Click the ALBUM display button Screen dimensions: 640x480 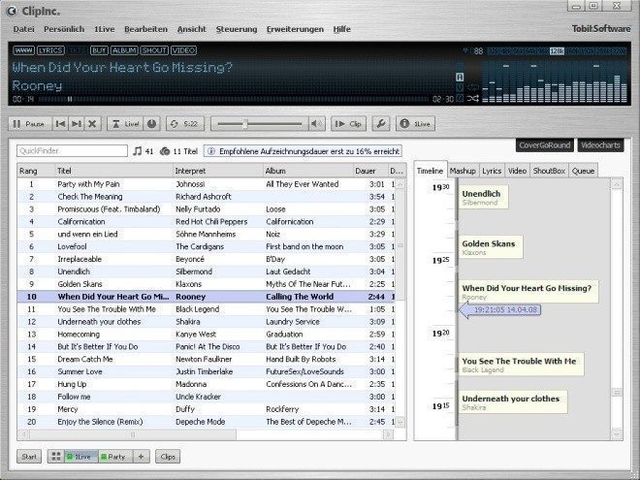124,50
